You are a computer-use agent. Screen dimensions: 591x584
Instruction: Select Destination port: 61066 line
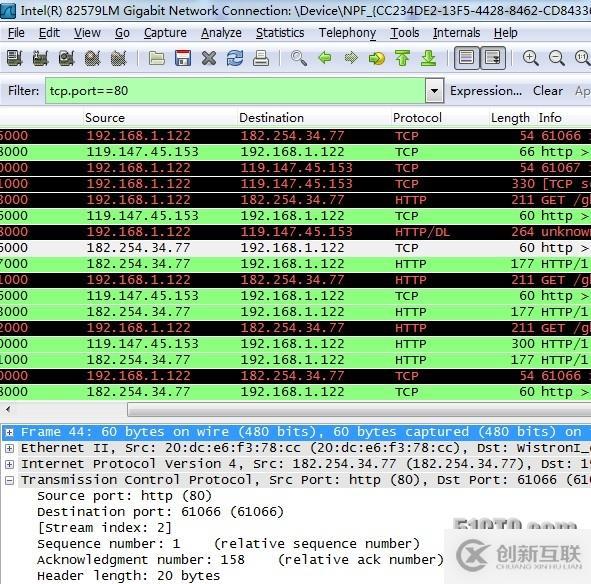click(x=160, y=512)
